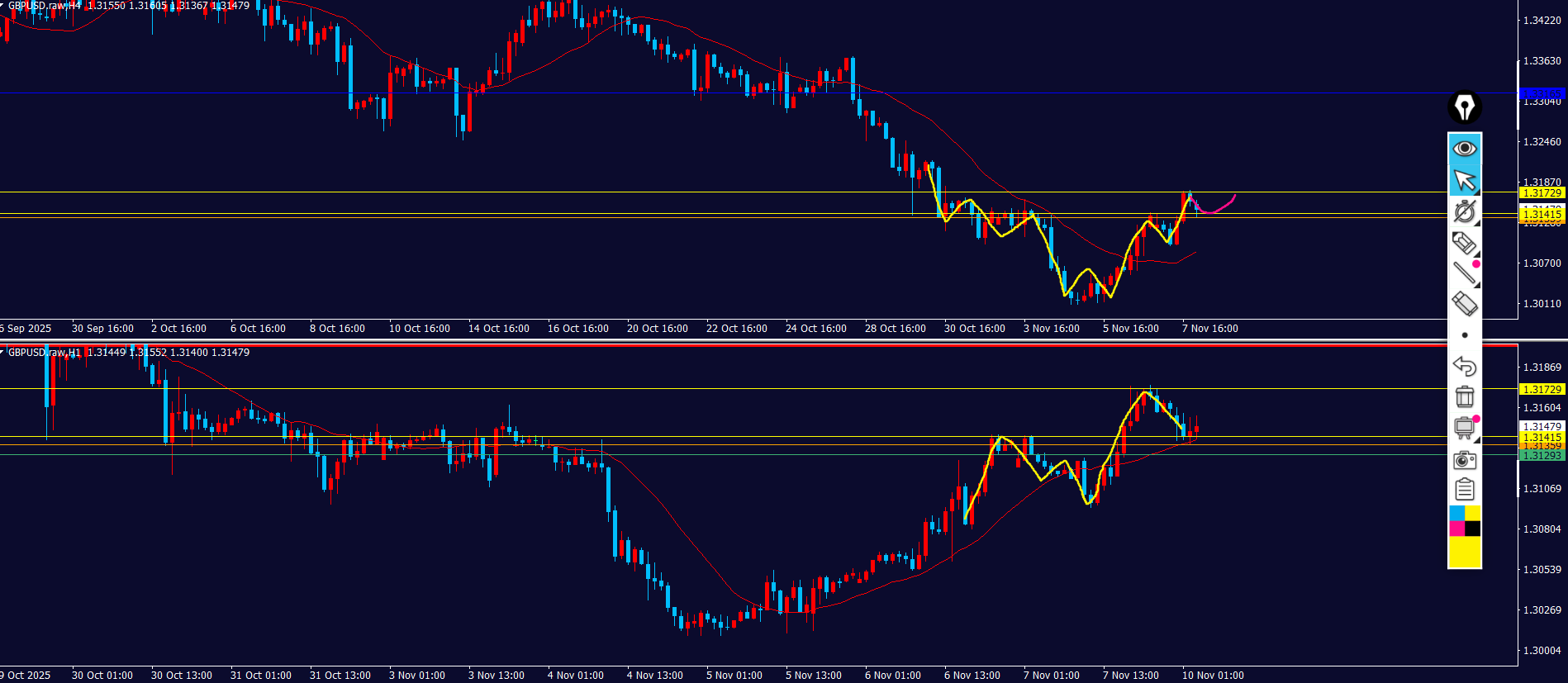Clear all drawings with trash icon
The height and width of the screenshot is (683, 1568).
tap(1465, 397)
